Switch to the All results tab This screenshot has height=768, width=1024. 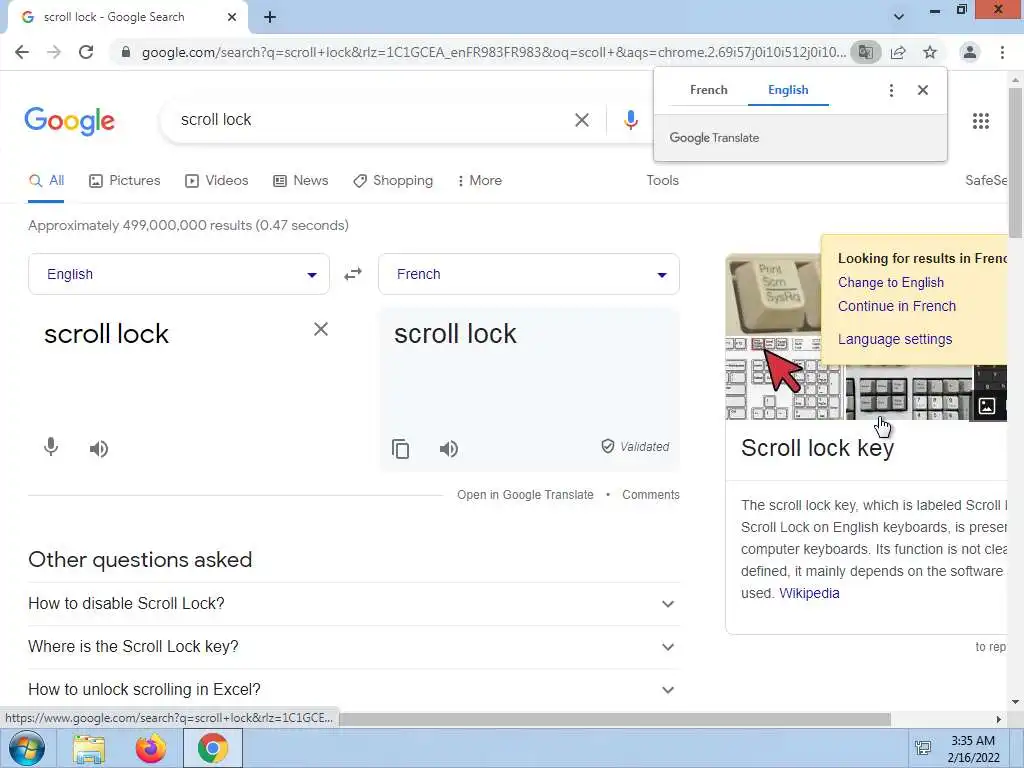tap(46, 180)
